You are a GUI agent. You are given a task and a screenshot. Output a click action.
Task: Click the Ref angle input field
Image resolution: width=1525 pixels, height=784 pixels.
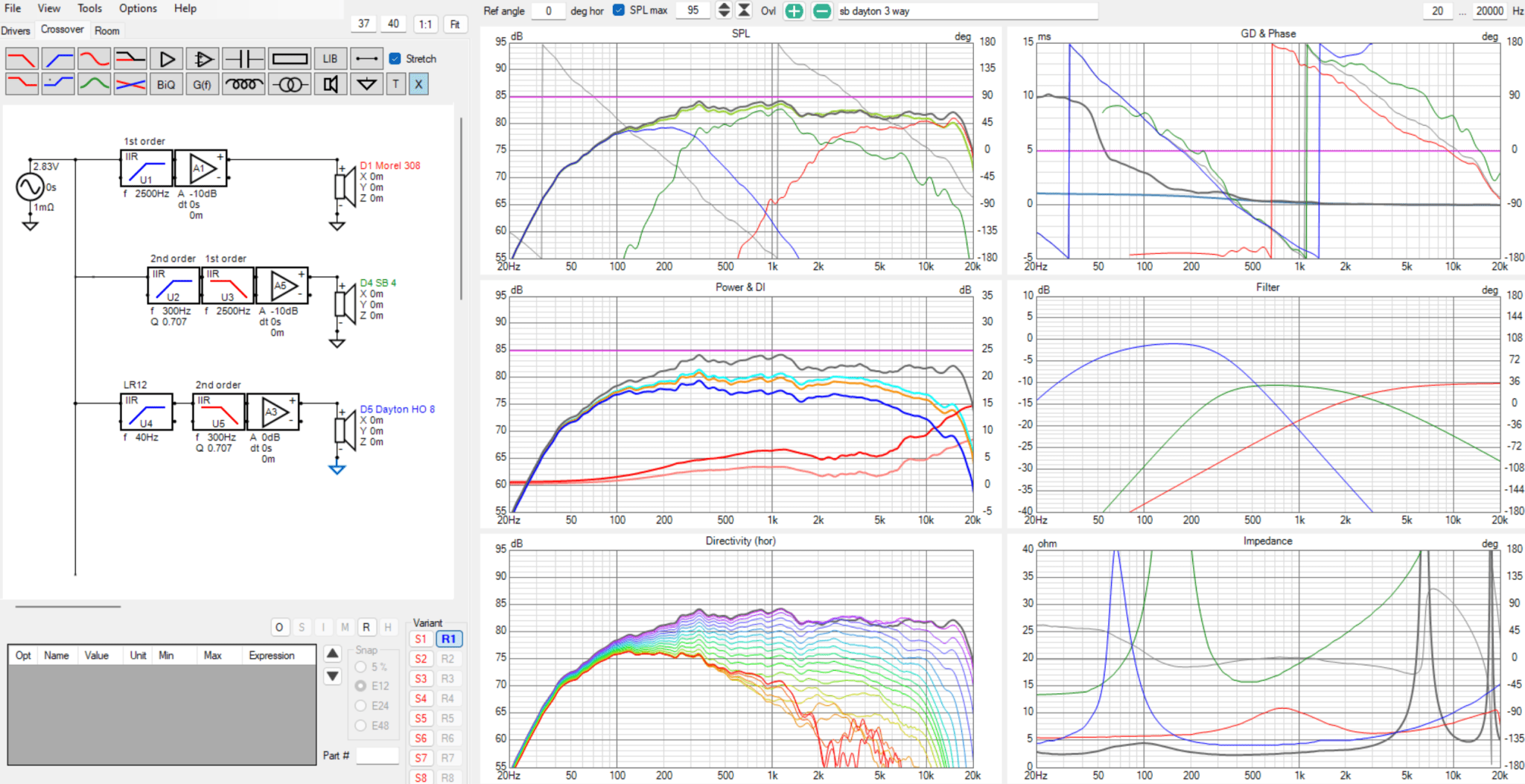(x=550, y=10)
